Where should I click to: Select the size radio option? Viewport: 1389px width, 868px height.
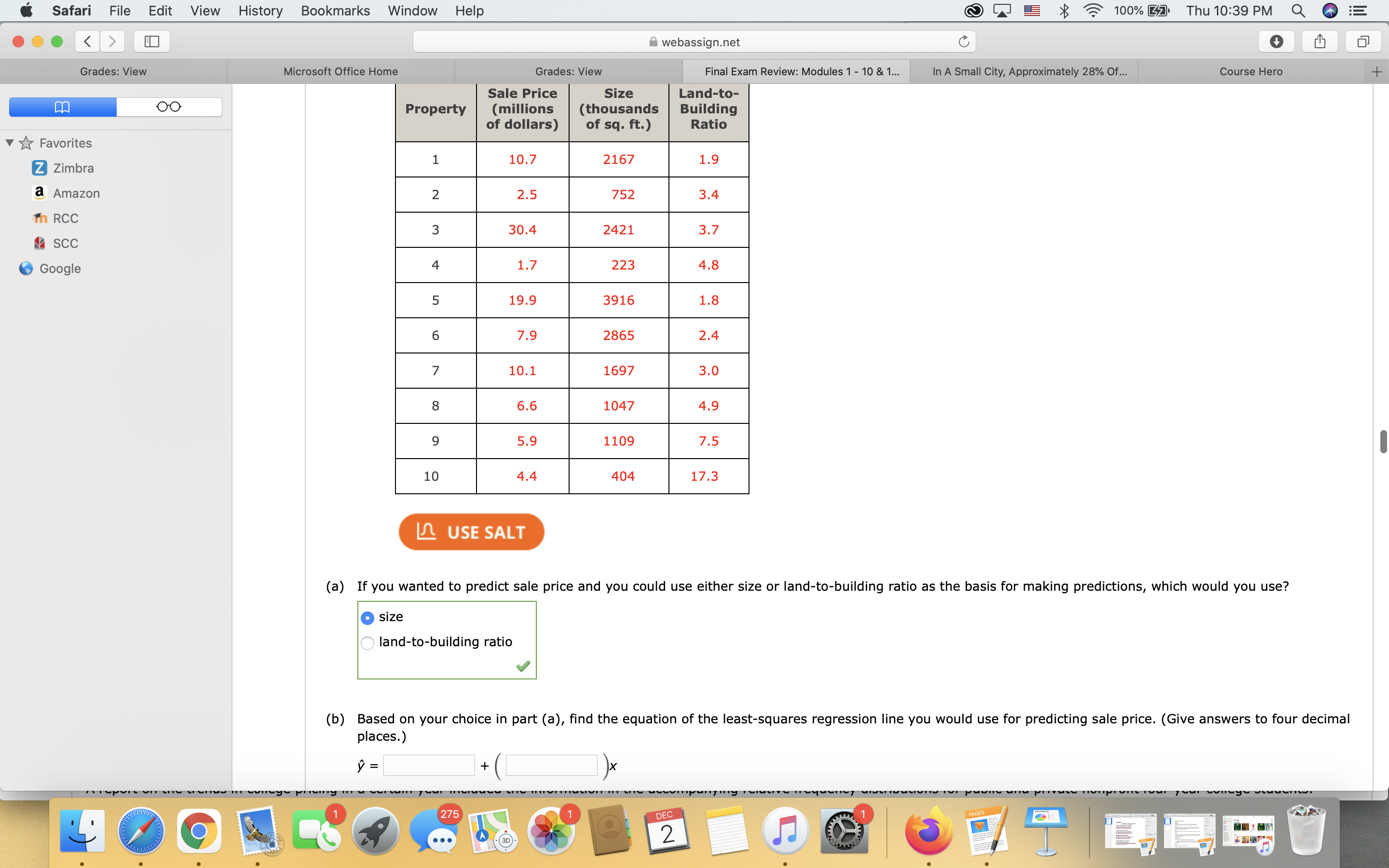coord(368,618)
